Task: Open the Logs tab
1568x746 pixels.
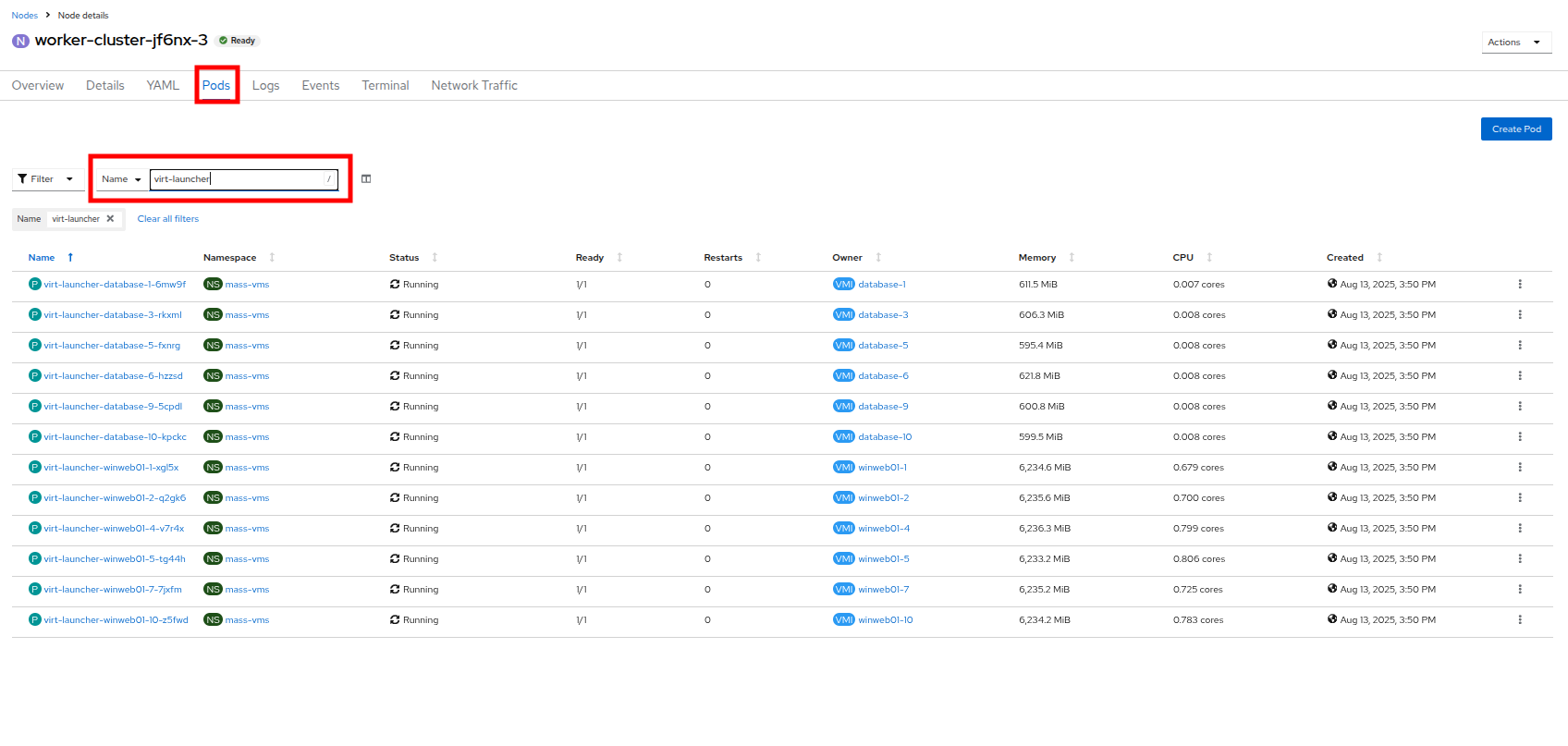Action: tap(265, 85)
